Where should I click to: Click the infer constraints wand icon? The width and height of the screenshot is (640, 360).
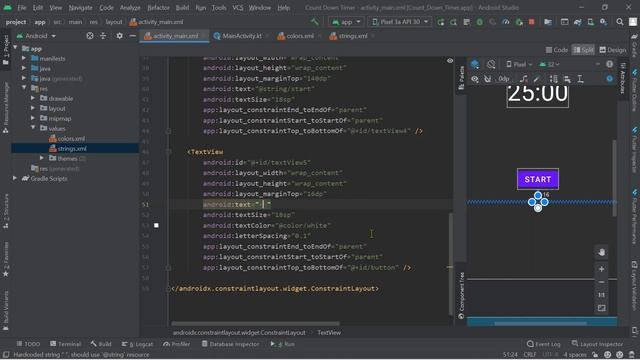(537, 79)
